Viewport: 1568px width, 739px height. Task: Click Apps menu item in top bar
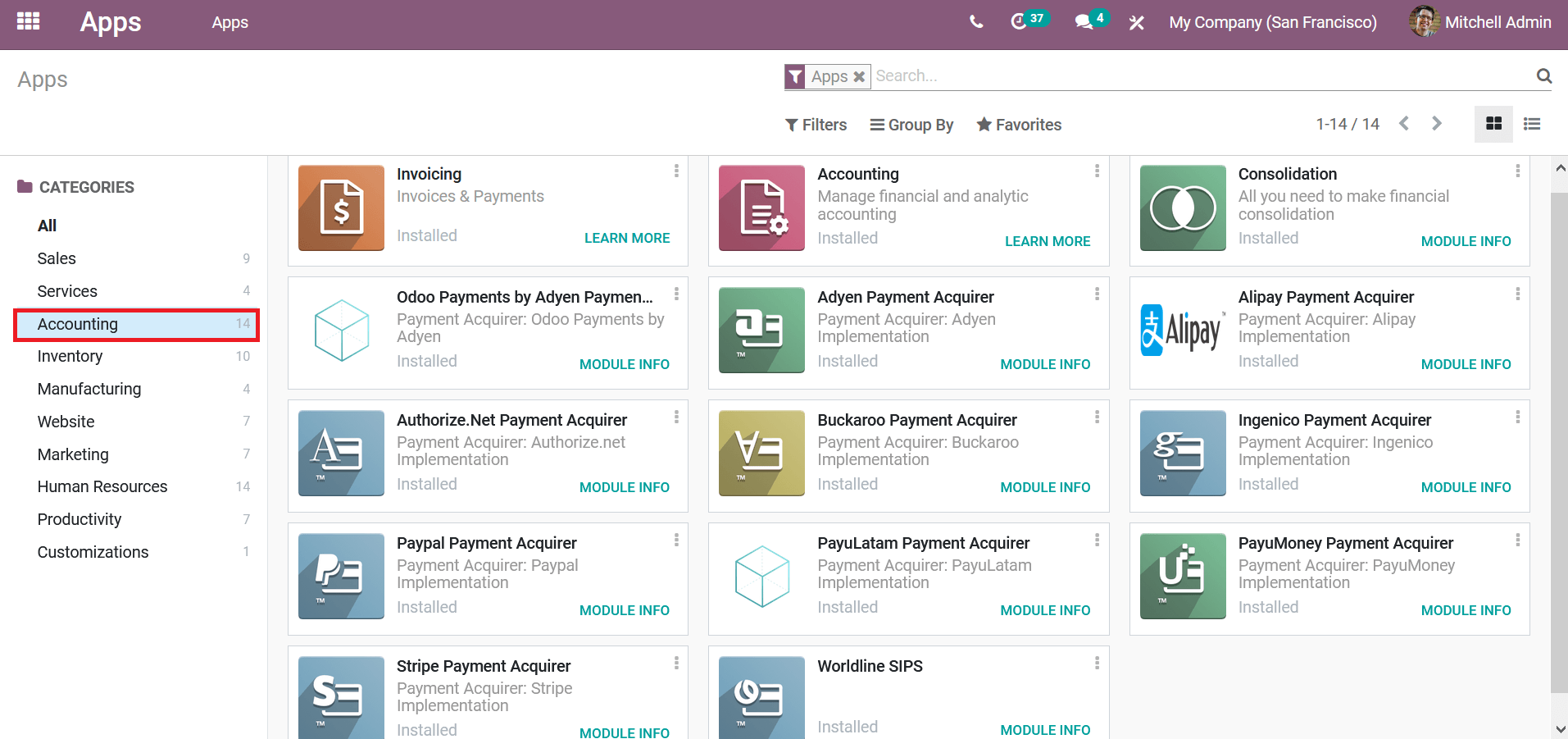tap(230, 22)
